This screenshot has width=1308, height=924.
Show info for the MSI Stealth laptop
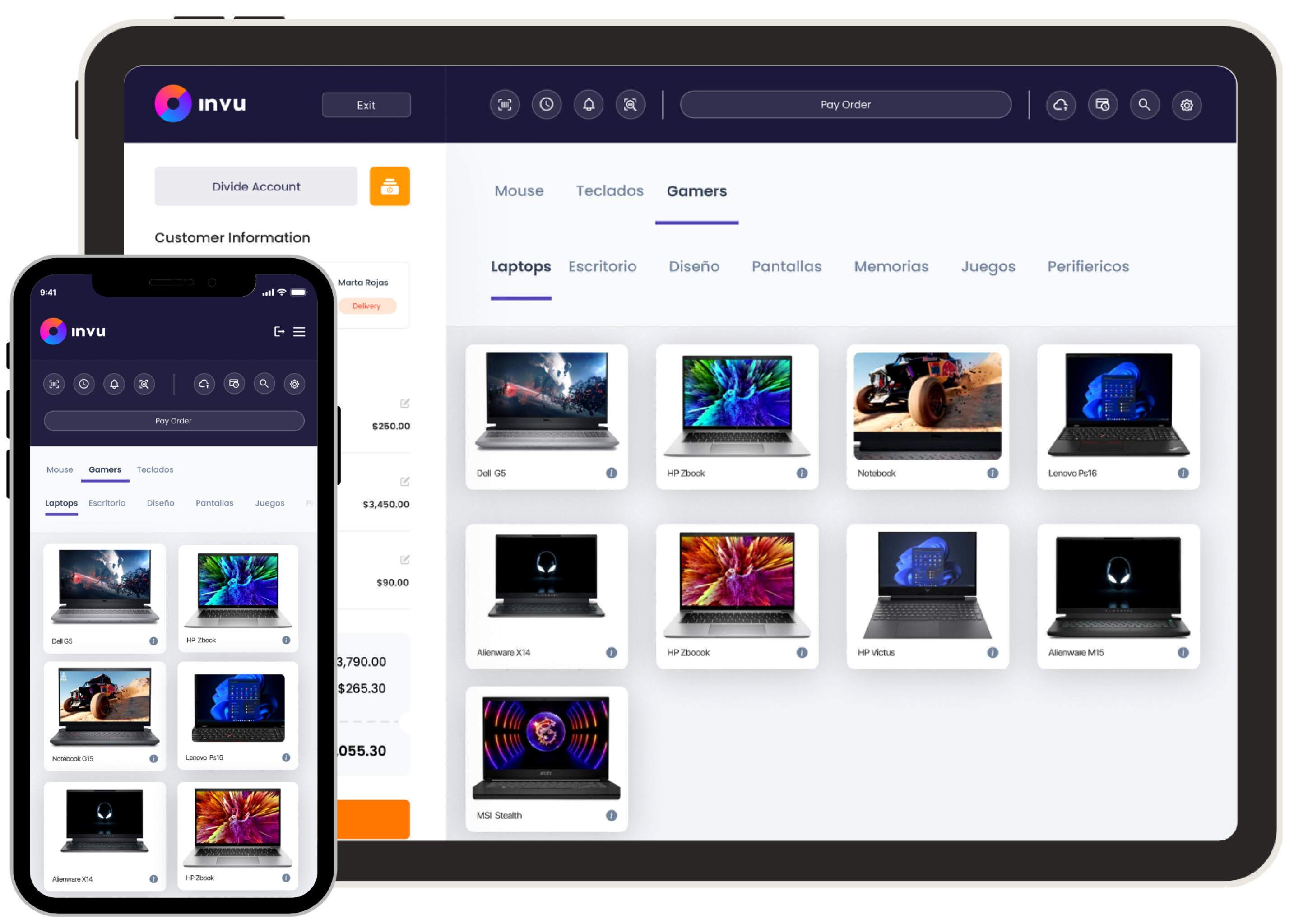click(x=611, y=815)
